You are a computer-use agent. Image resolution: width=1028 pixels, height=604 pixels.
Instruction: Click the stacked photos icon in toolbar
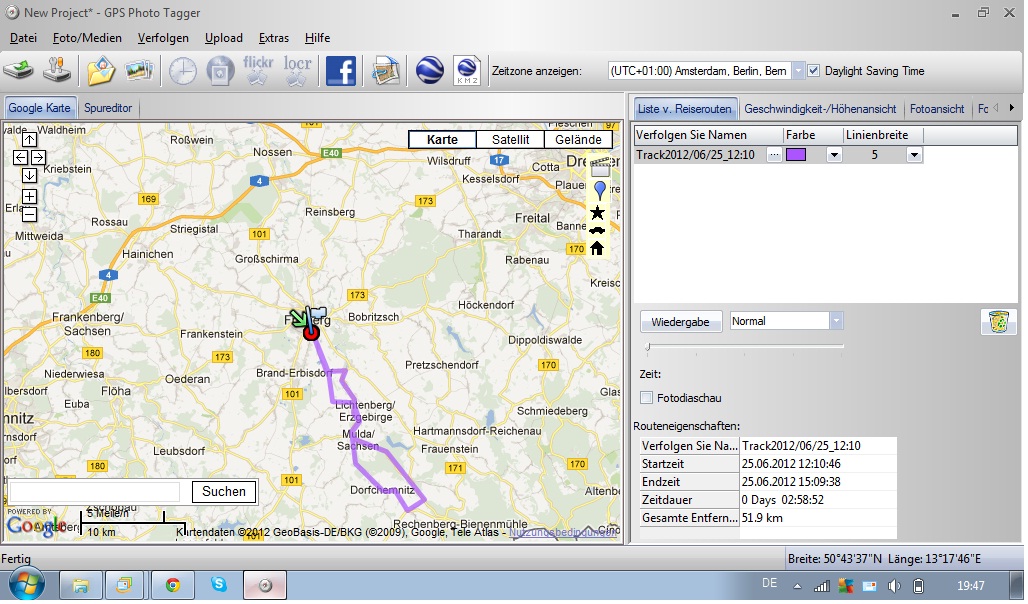(139, 70)
